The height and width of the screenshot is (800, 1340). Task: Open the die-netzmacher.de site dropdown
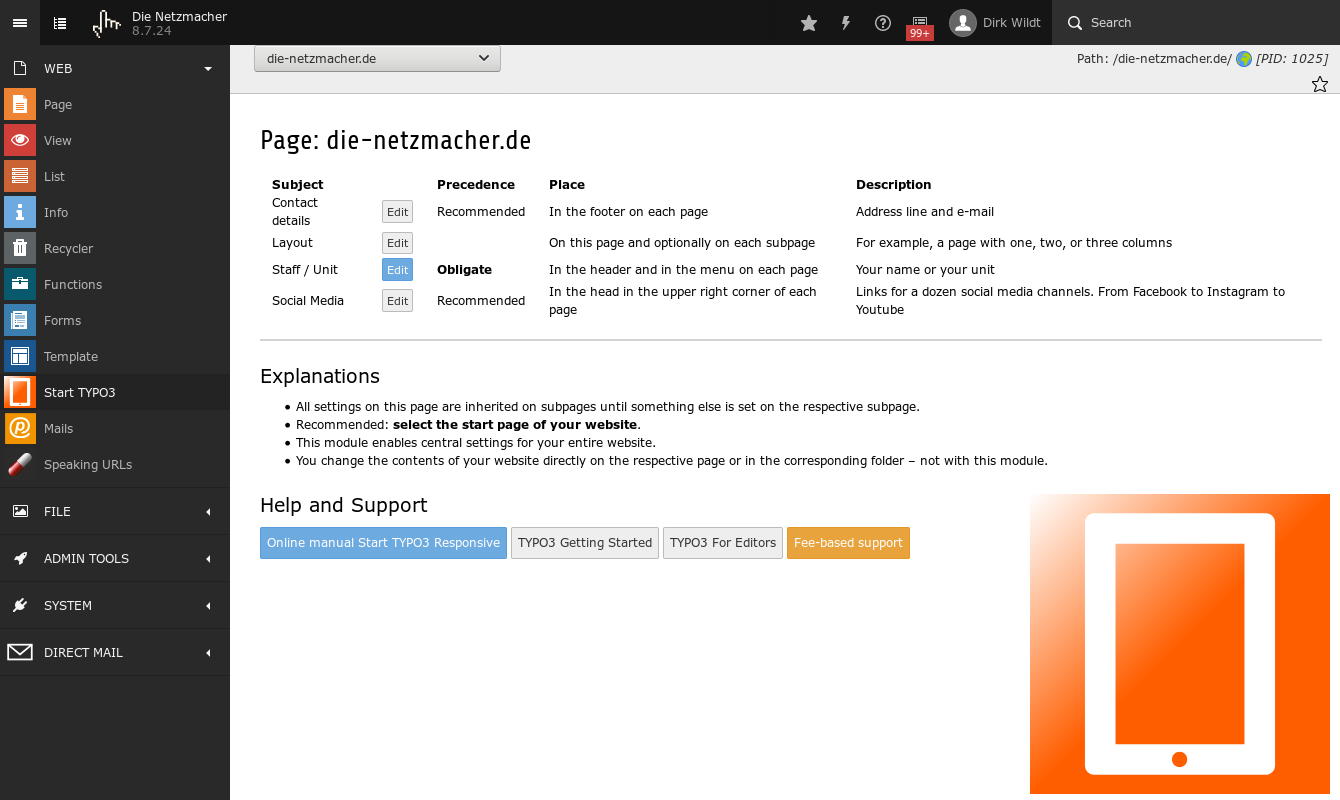coord(377,58)
